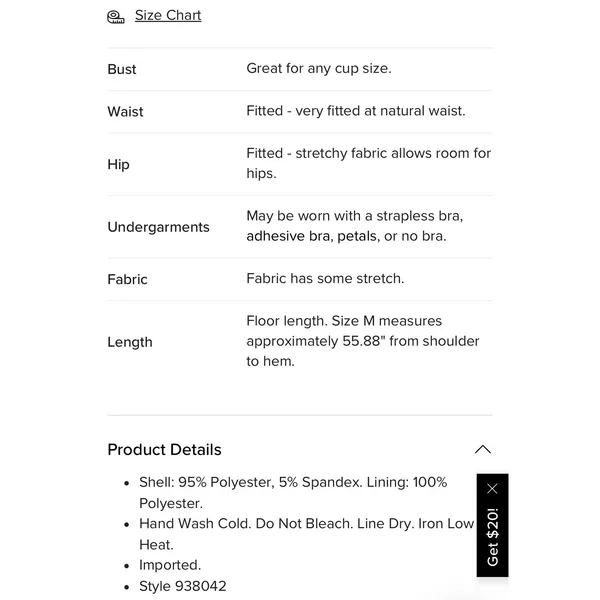Click the Hip row label
Screen dimensions: 600x600
118,165
